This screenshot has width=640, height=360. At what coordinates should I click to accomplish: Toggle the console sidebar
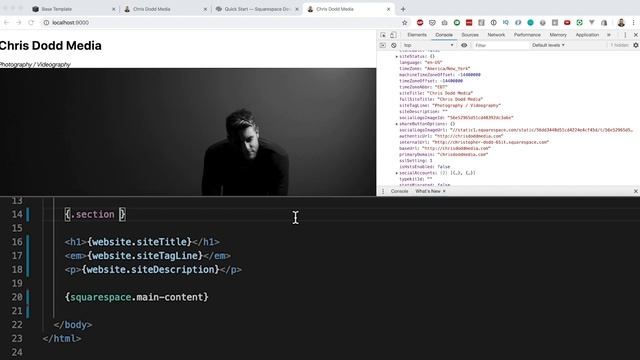[x=383, y=45]
